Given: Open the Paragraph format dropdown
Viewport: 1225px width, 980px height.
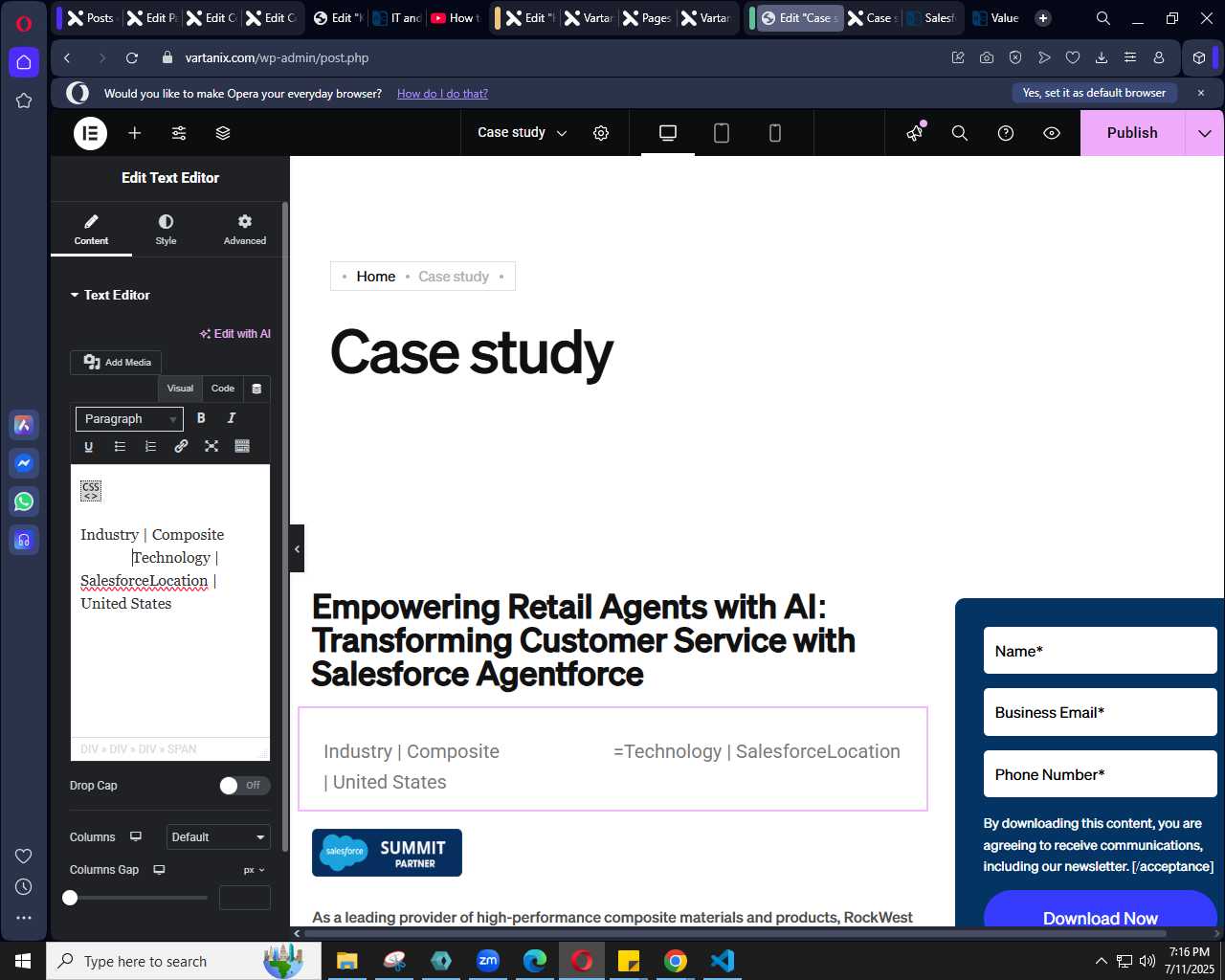Looking at the screenshot, I should click(x=129, y=419).
